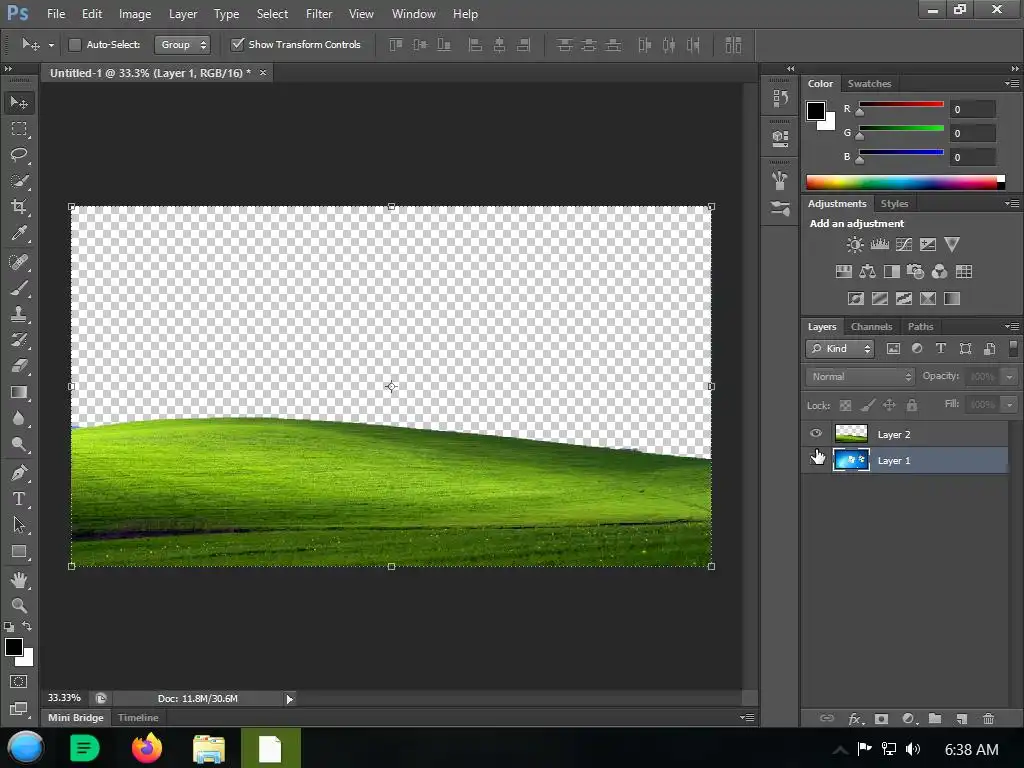Toggle lock transparent pixels
The height and width of the screenshot is (768, 1024).
[845, 405]
